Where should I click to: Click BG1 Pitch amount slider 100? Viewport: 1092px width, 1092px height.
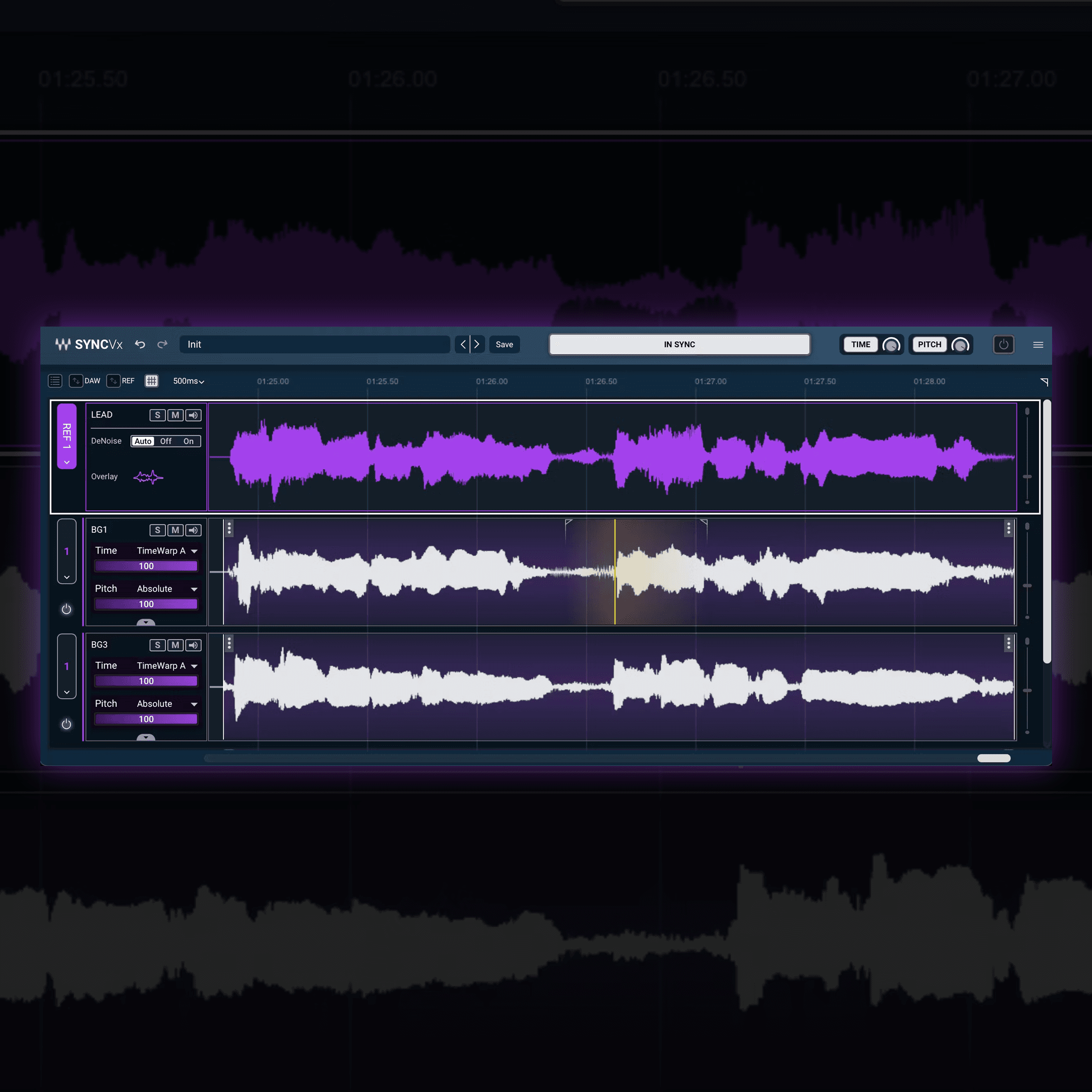pos(147,604)
